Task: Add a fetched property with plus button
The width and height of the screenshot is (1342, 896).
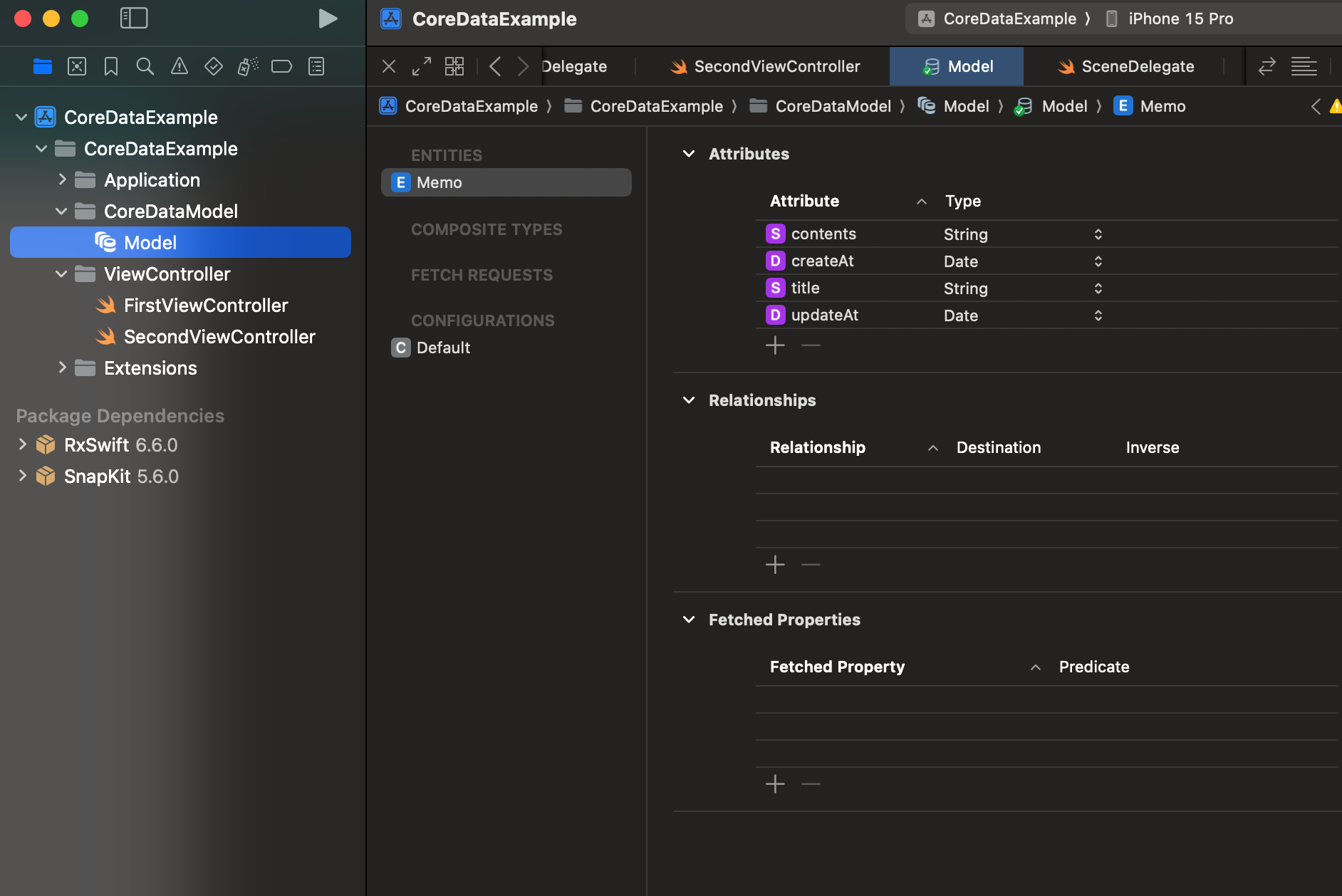Action: (775, 784)
